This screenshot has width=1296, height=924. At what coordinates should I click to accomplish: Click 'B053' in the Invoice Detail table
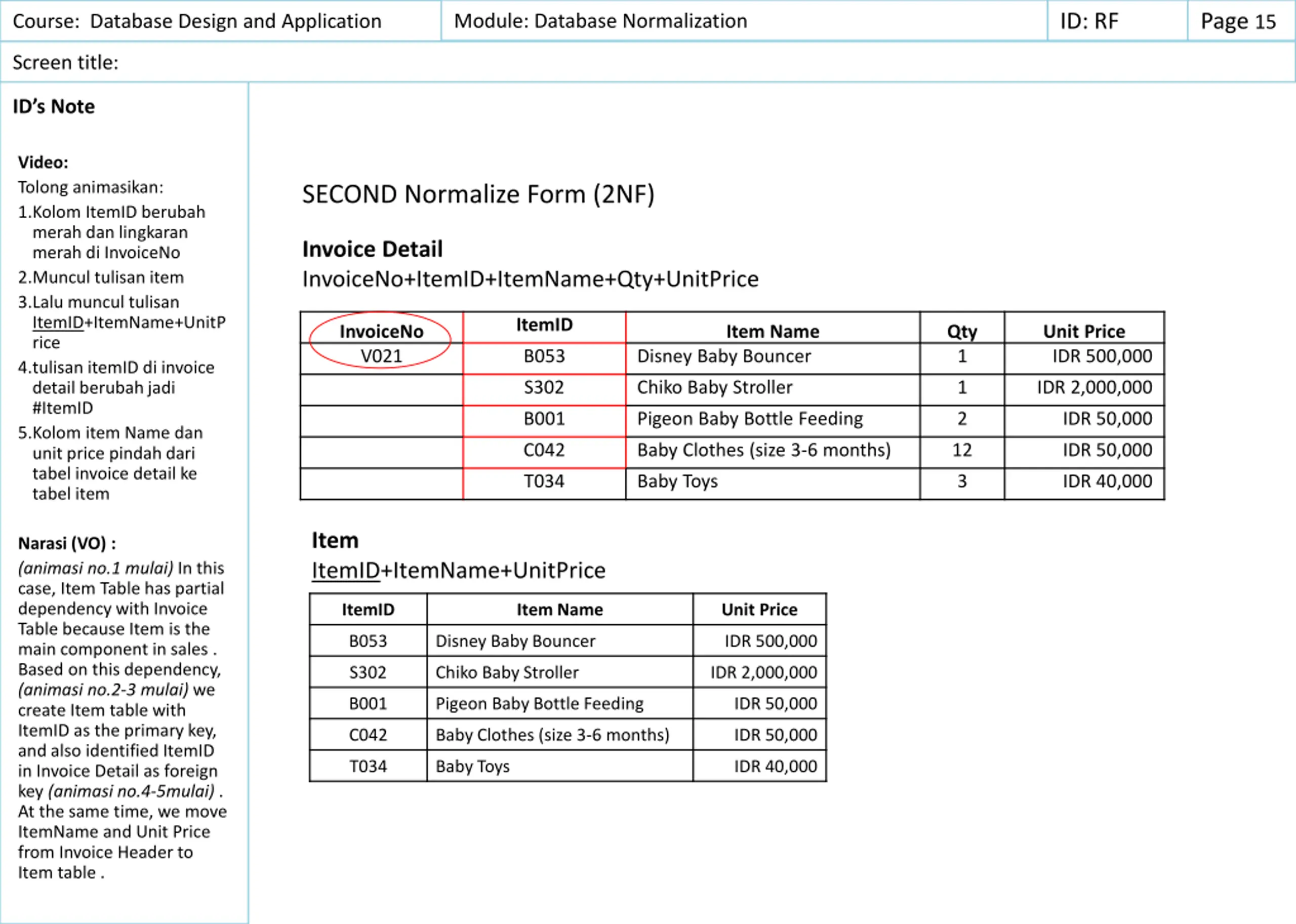(544, 356)
